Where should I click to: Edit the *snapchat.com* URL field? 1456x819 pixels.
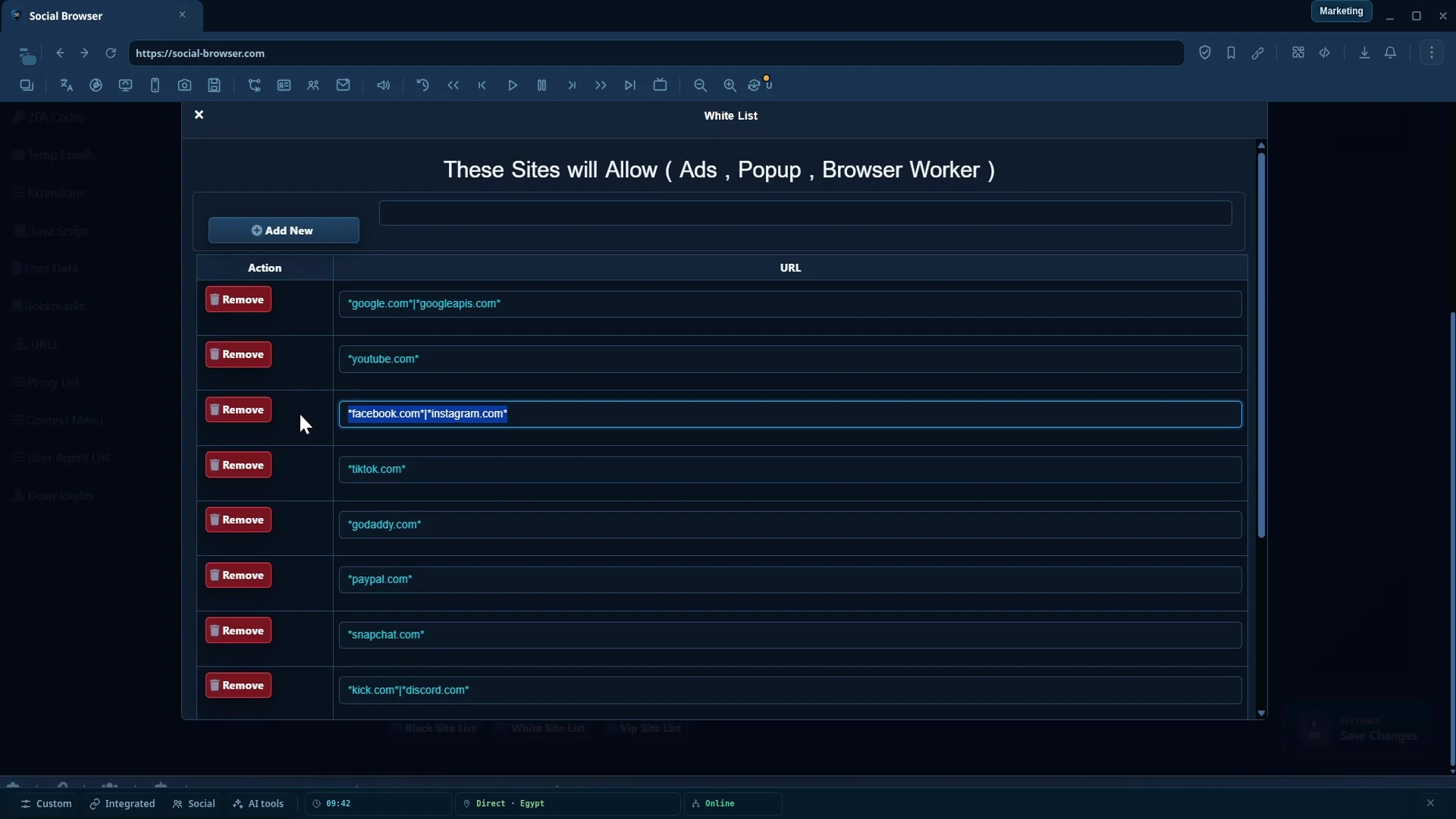tap(790, 635)
